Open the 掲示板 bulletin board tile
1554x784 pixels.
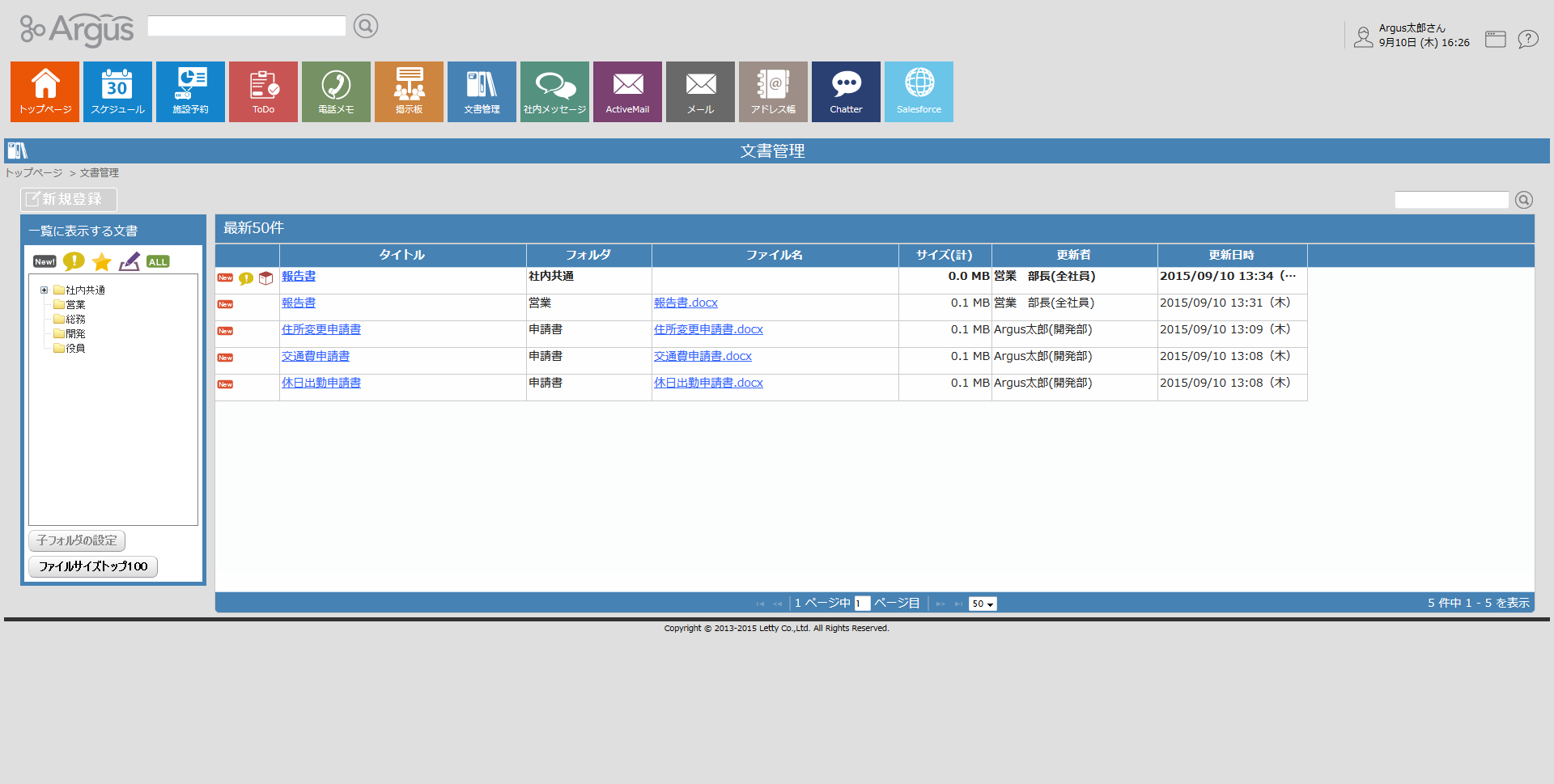pos(410,91)
